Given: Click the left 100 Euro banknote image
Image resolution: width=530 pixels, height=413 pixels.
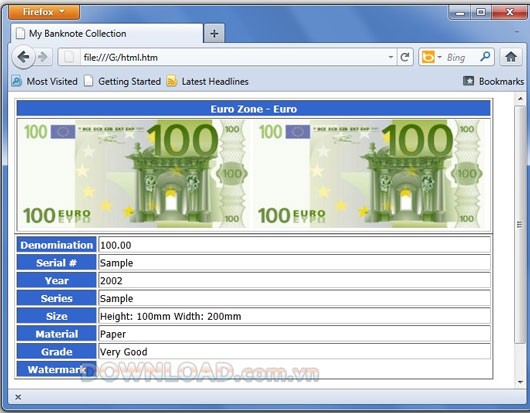Looking at the screenshot, I should pos(134,174).
